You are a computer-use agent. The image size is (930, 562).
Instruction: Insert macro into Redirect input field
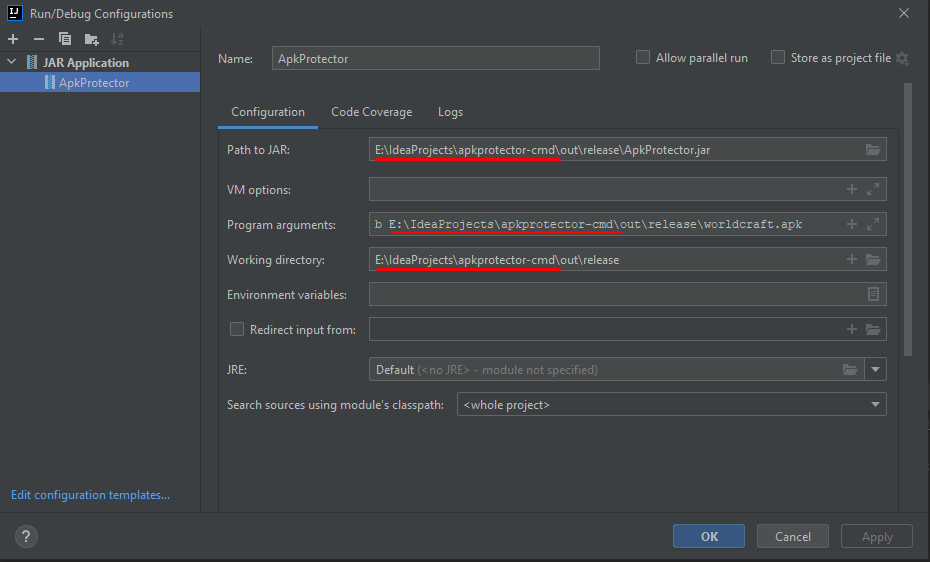(x=852, y=329)
